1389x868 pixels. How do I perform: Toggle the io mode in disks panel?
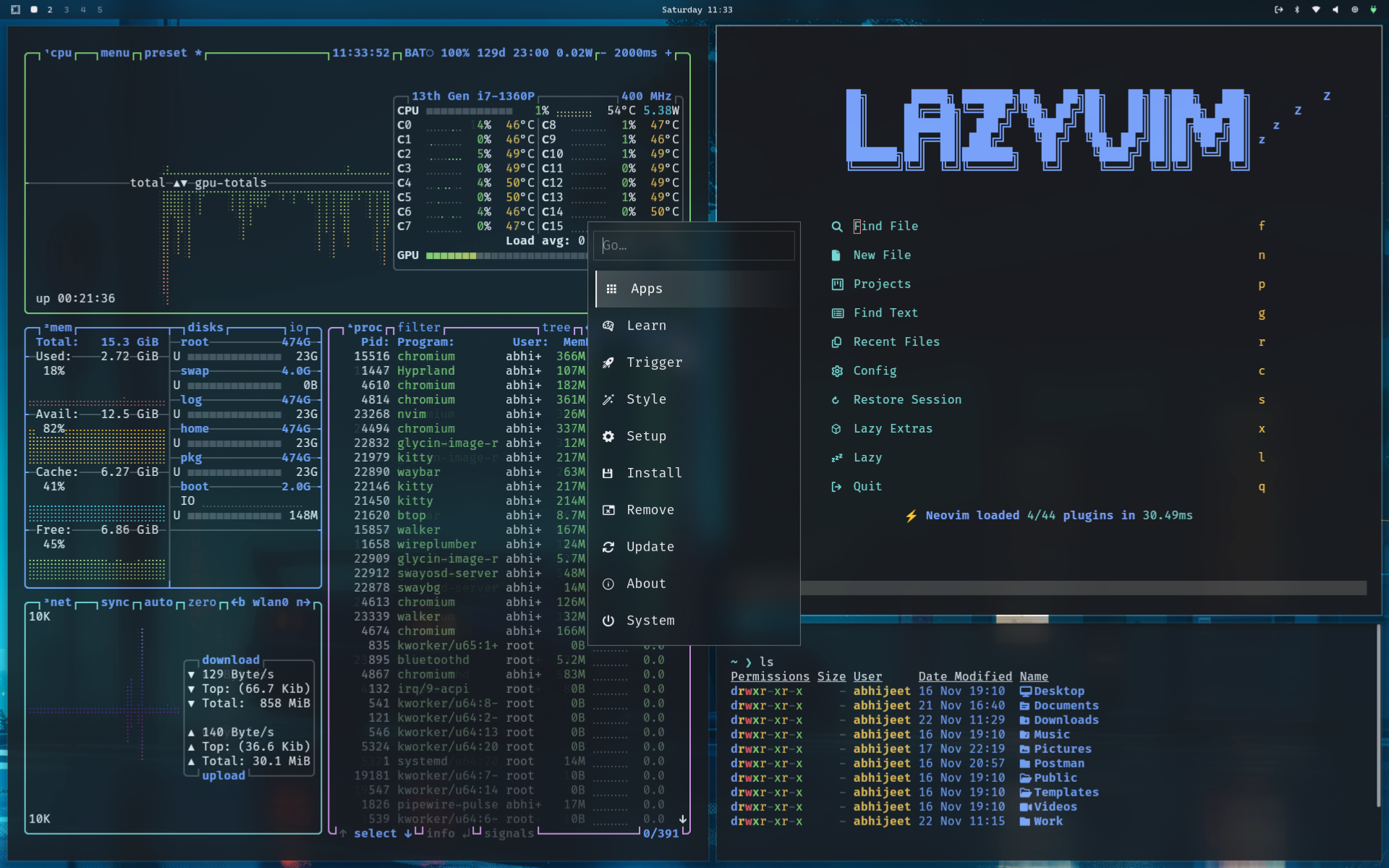tap(296, 328)
